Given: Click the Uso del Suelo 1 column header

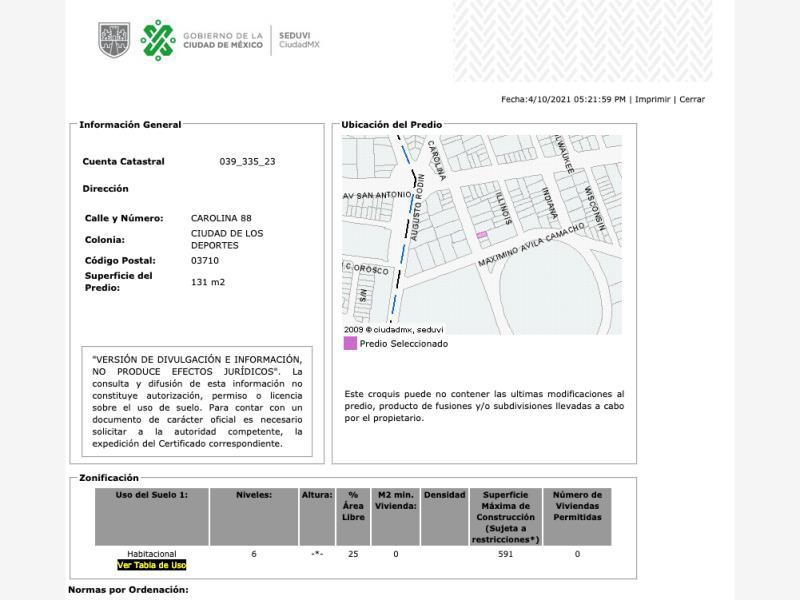Looking at the screenshot, I should pyautogui.click(x=152, y=517).
